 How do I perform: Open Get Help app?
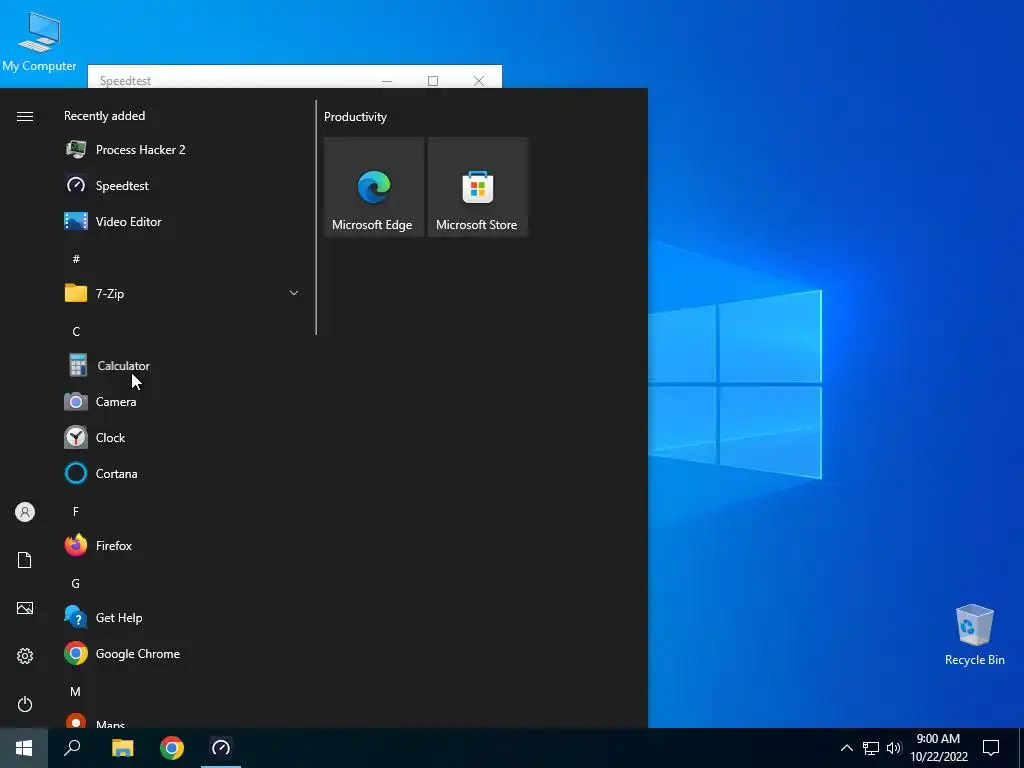click(183, 617)
